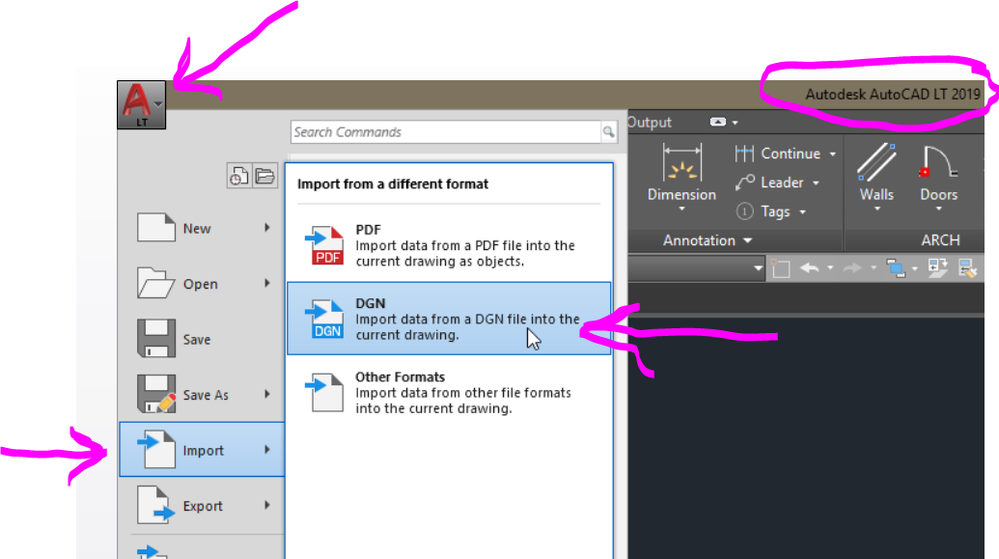Open the Leader dropdown arrow

point(816,184)
